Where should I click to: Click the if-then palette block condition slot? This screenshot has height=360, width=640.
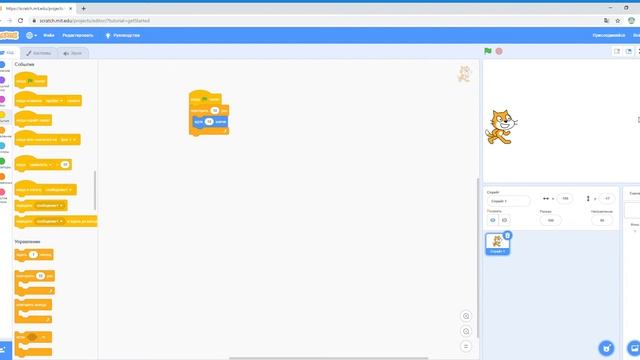point(32,337)
